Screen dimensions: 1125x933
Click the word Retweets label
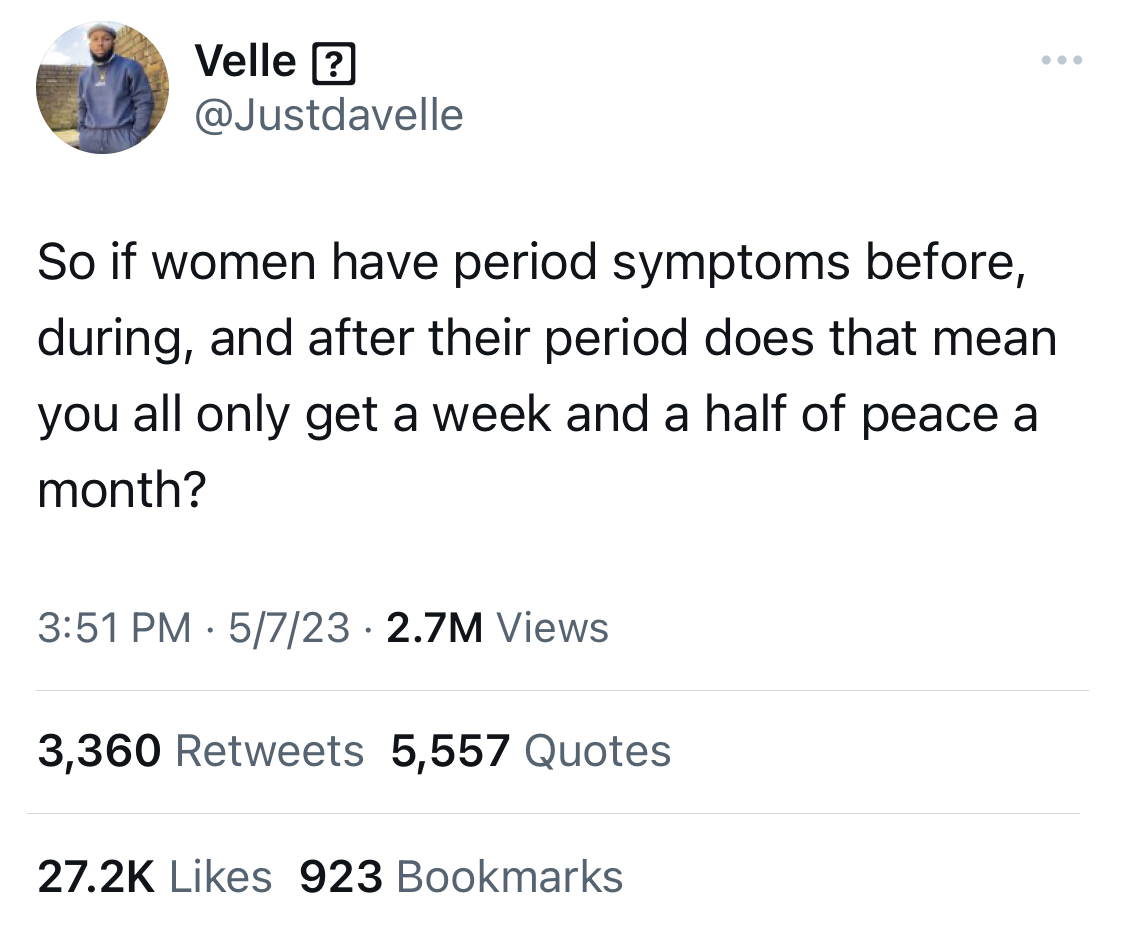270,751
